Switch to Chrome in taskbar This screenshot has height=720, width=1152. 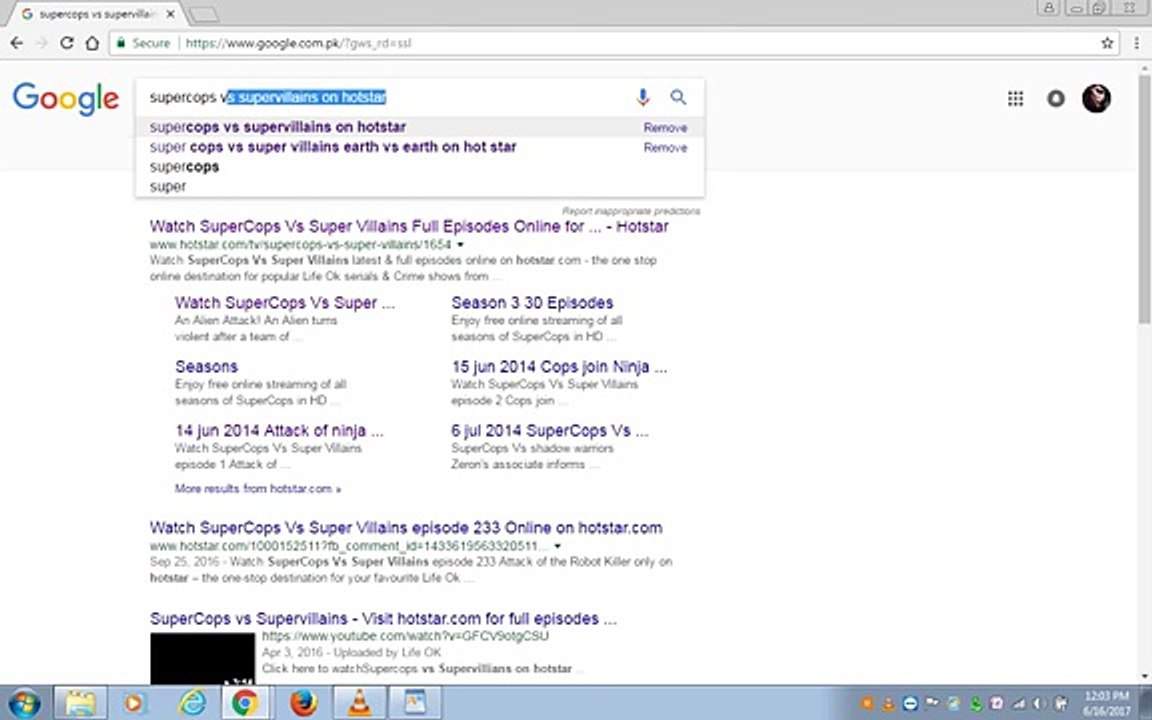pos(245,703)
